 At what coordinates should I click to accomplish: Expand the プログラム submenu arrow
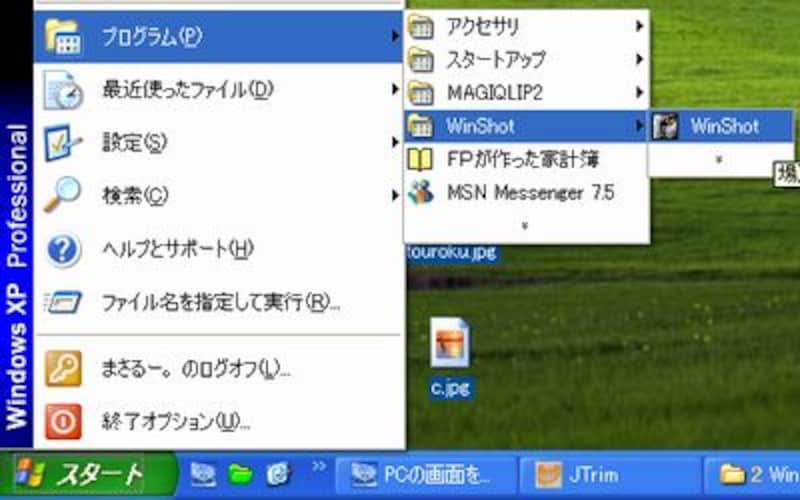(x=395, y=36)
